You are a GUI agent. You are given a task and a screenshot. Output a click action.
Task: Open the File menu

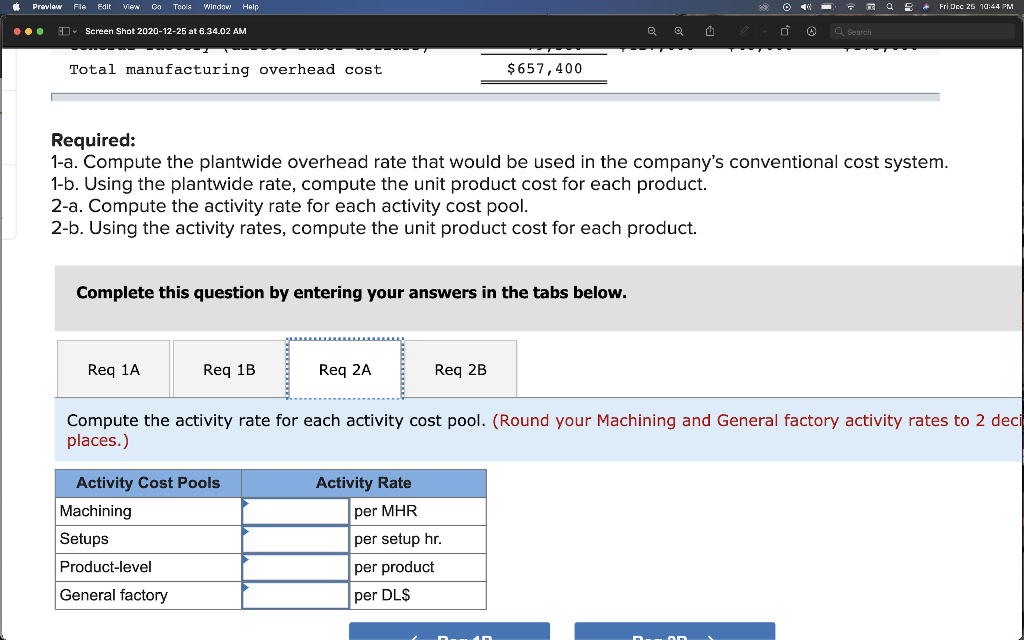tap(80, 7)
